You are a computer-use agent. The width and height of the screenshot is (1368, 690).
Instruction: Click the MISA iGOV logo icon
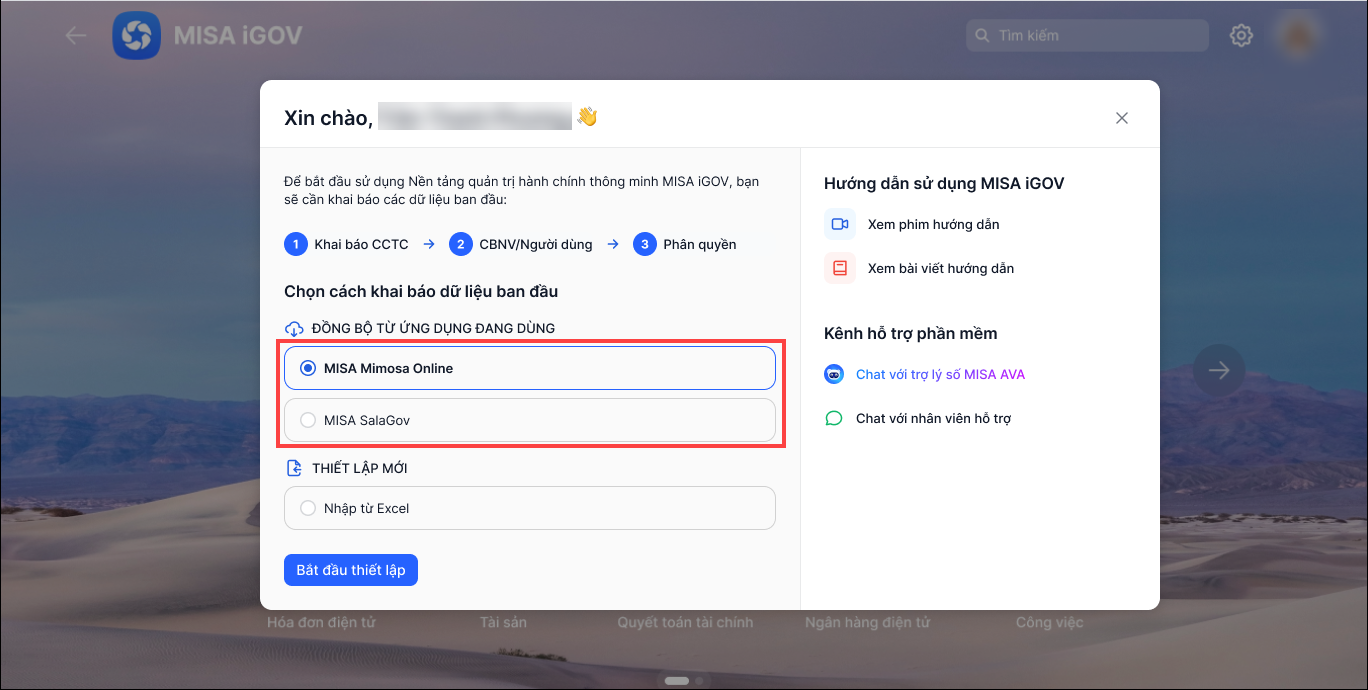point(137,36)
